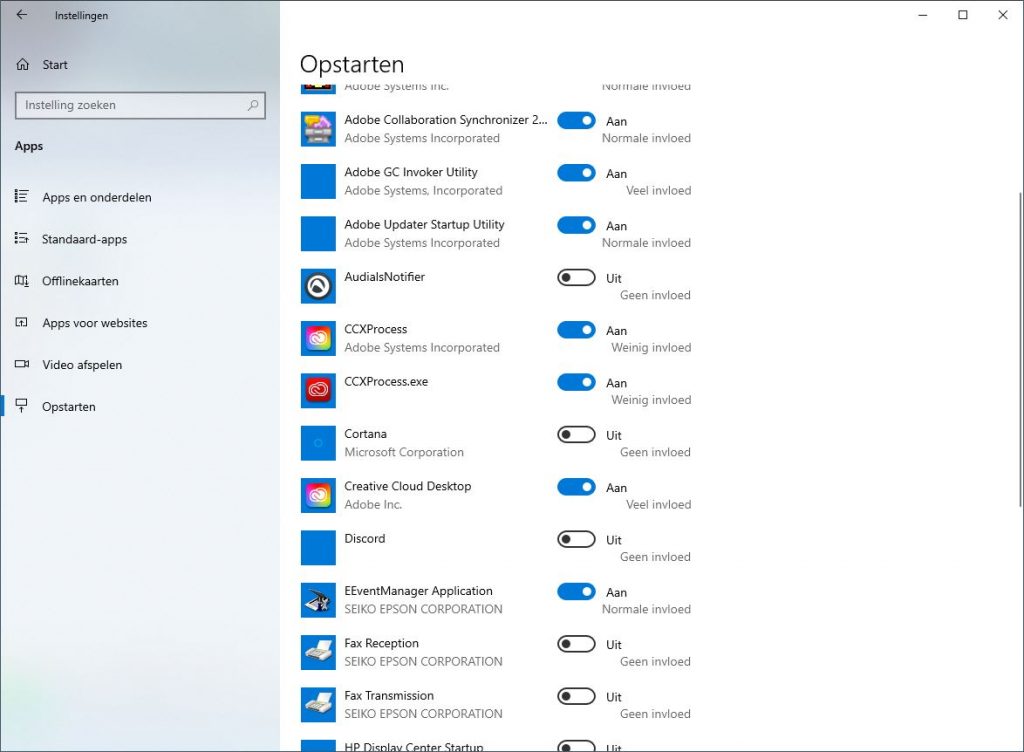The height and width of the screenshot is (752, 1024).
Task: Click the Adobe Collaboration Synchronizer icon
Action: pos(318,128)
